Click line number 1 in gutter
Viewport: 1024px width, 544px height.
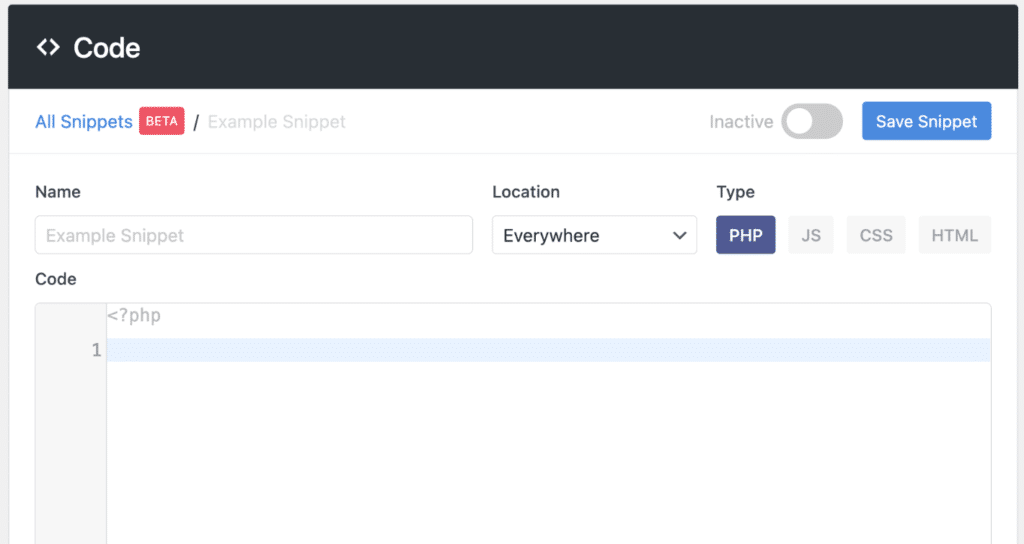[96, 350]
